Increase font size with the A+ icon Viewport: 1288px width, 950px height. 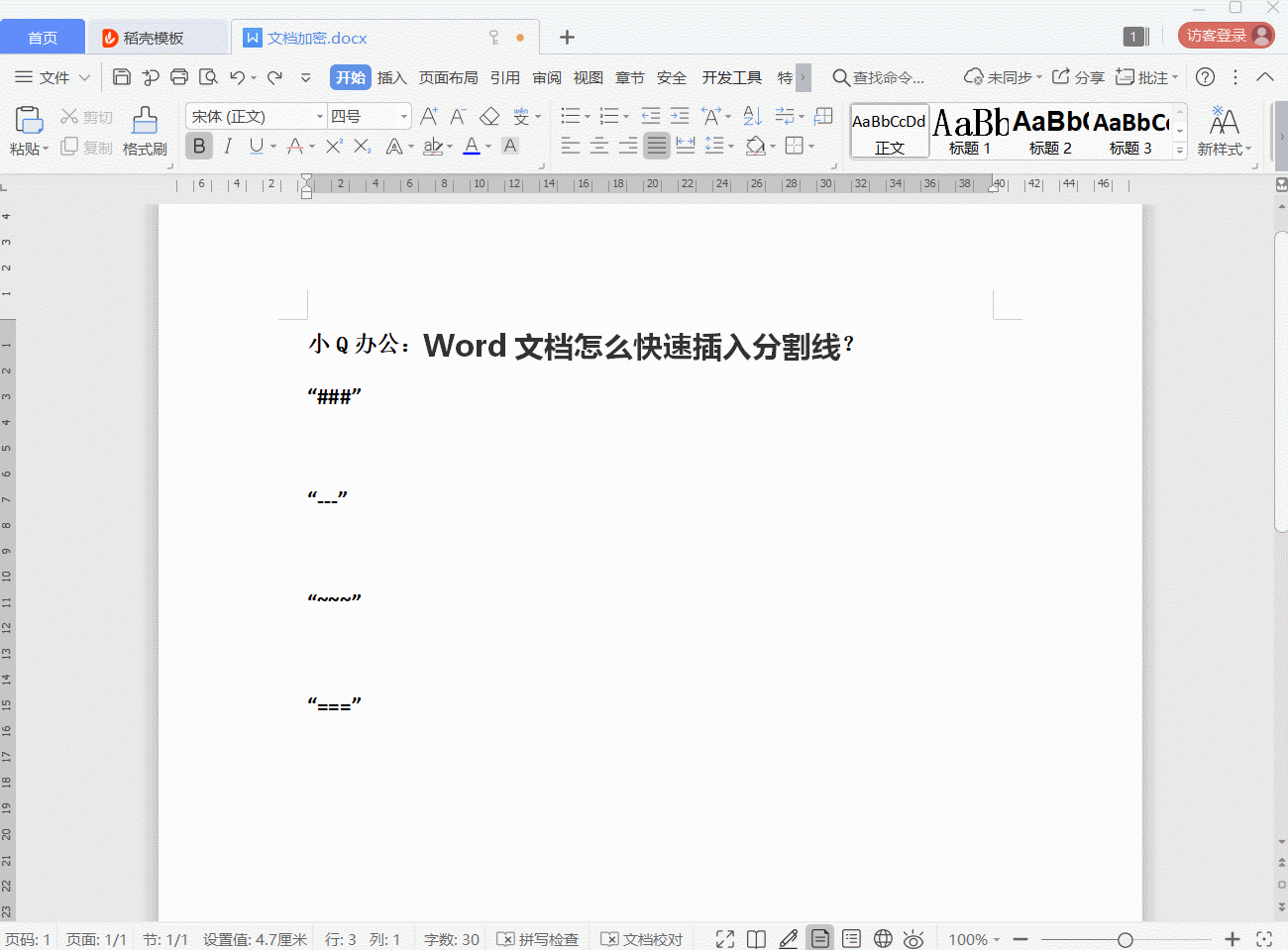[x=428, y=117]
